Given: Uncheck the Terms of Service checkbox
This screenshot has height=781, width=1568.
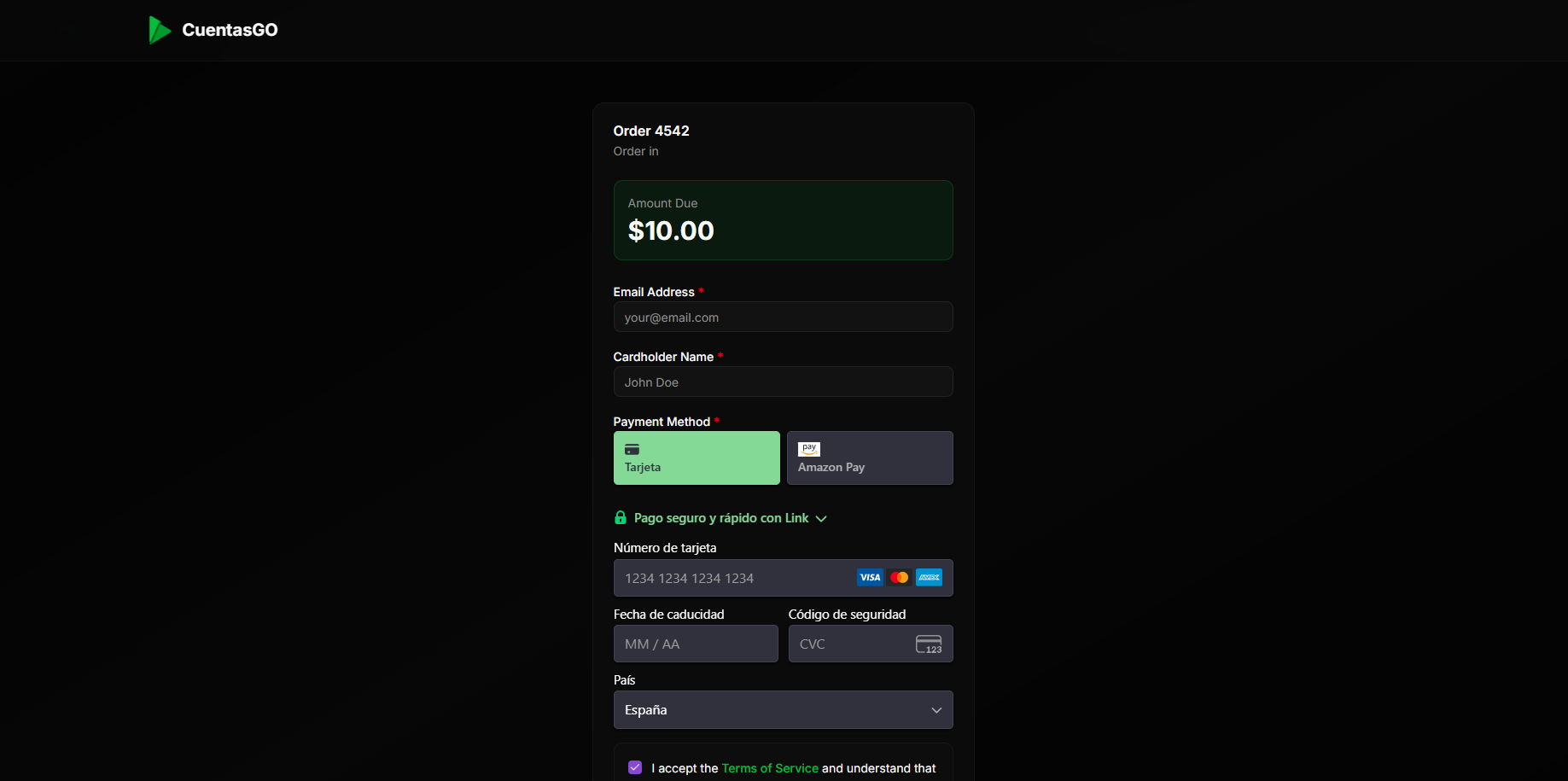Looking at the screenshot, I should click(635, 767).
